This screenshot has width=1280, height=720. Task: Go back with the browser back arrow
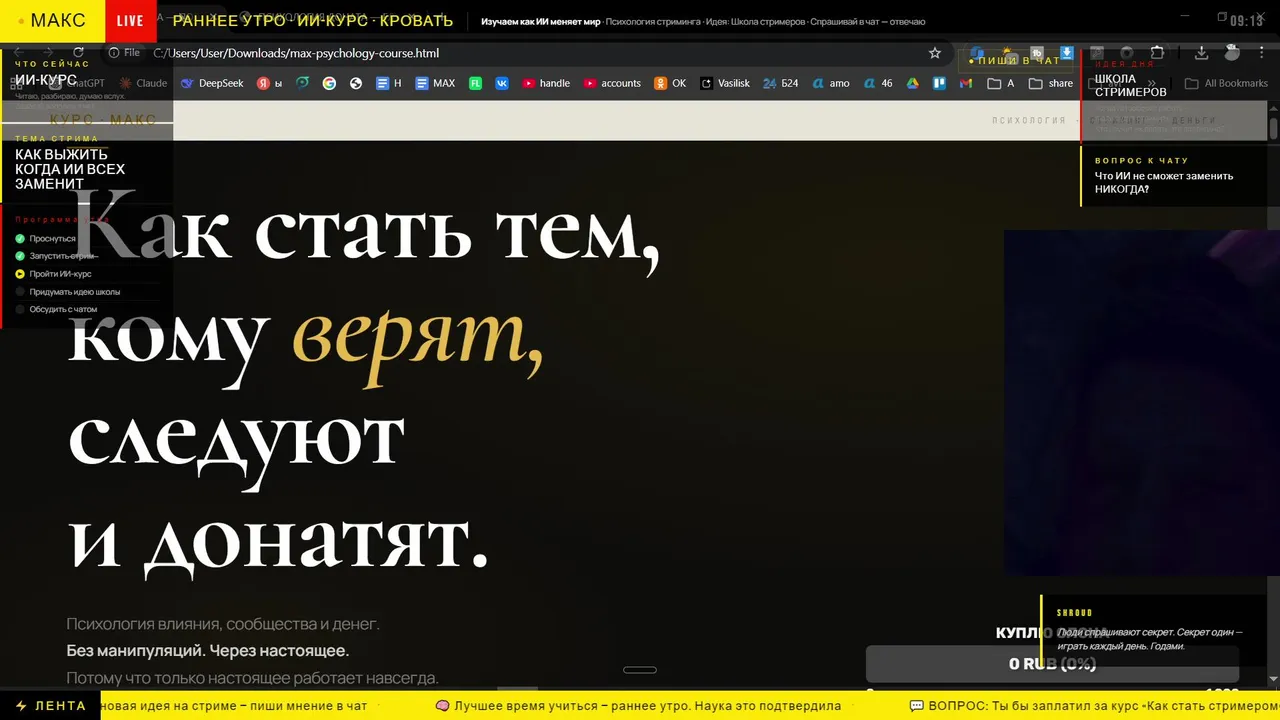(x=20, y=53)
